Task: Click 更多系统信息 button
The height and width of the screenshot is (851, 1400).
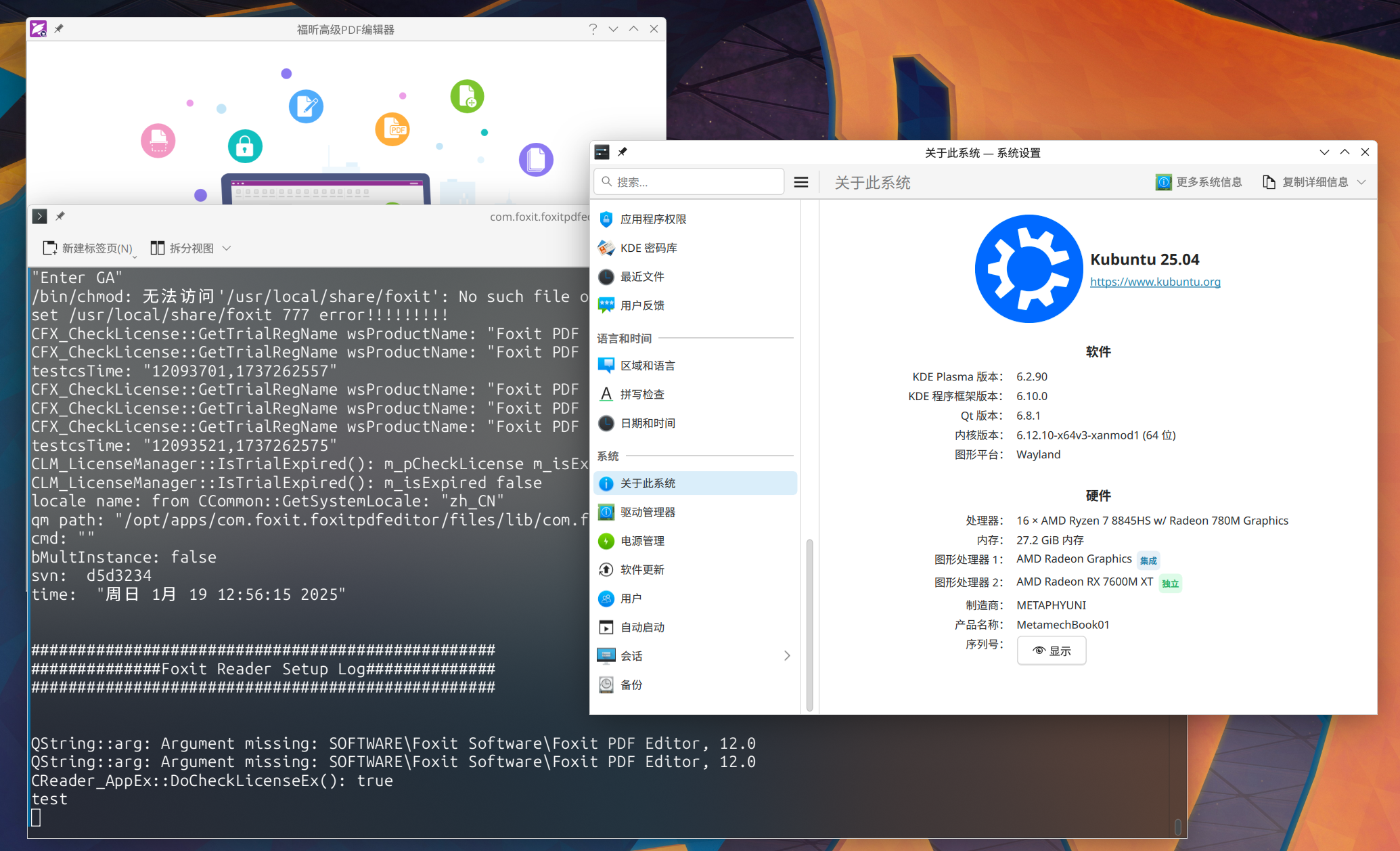Action: point(1199,182)
